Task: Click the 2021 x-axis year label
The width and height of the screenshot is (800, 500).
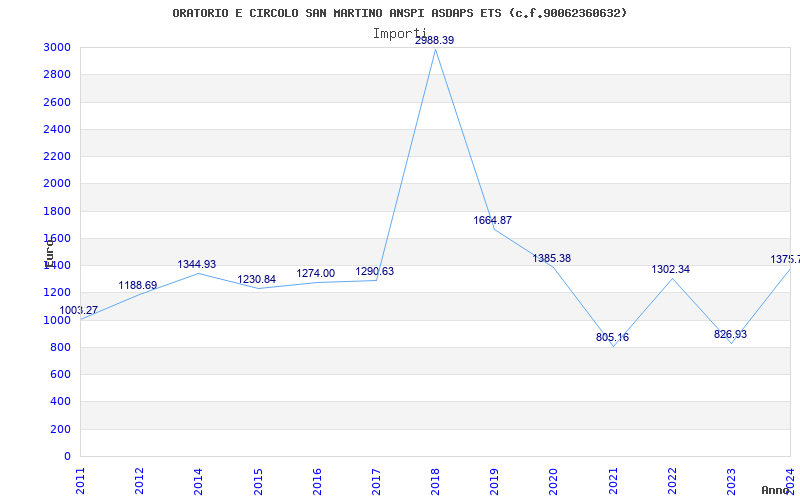Action: pyautogui.click(x=613, y=481)
